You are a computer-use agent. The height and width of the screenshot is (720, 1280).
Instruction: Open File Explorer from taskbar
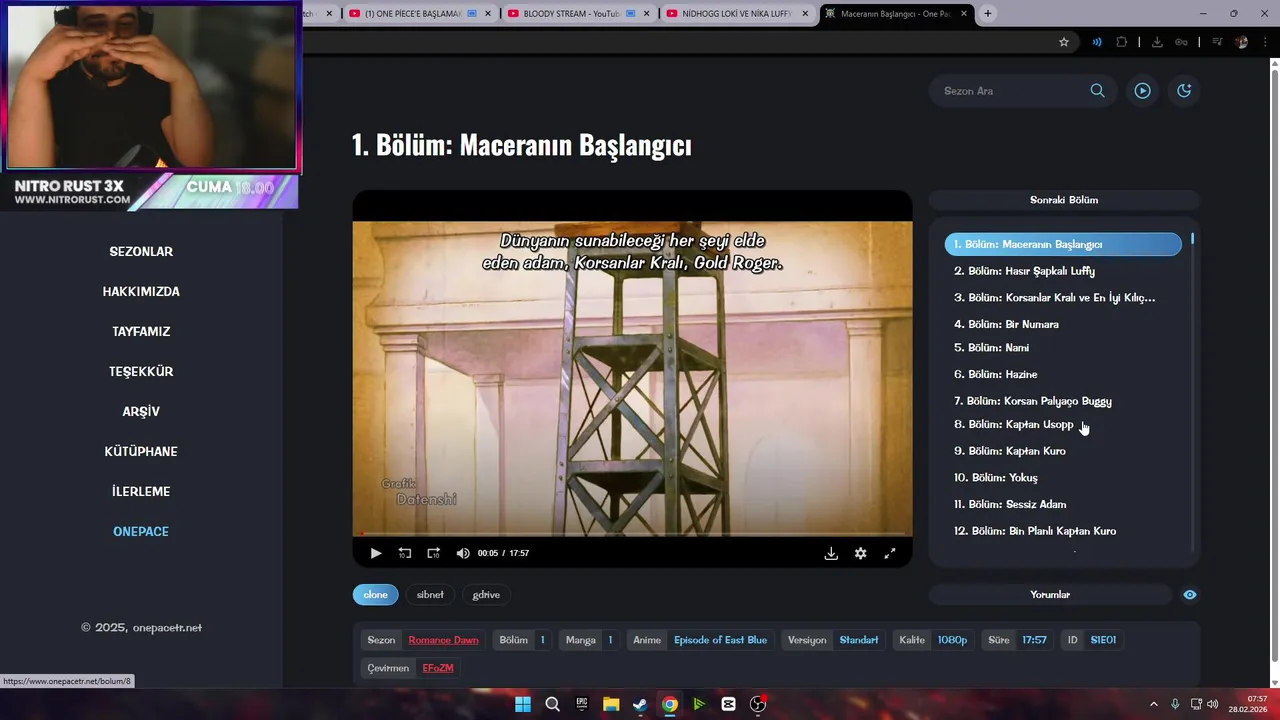(611, 704)
